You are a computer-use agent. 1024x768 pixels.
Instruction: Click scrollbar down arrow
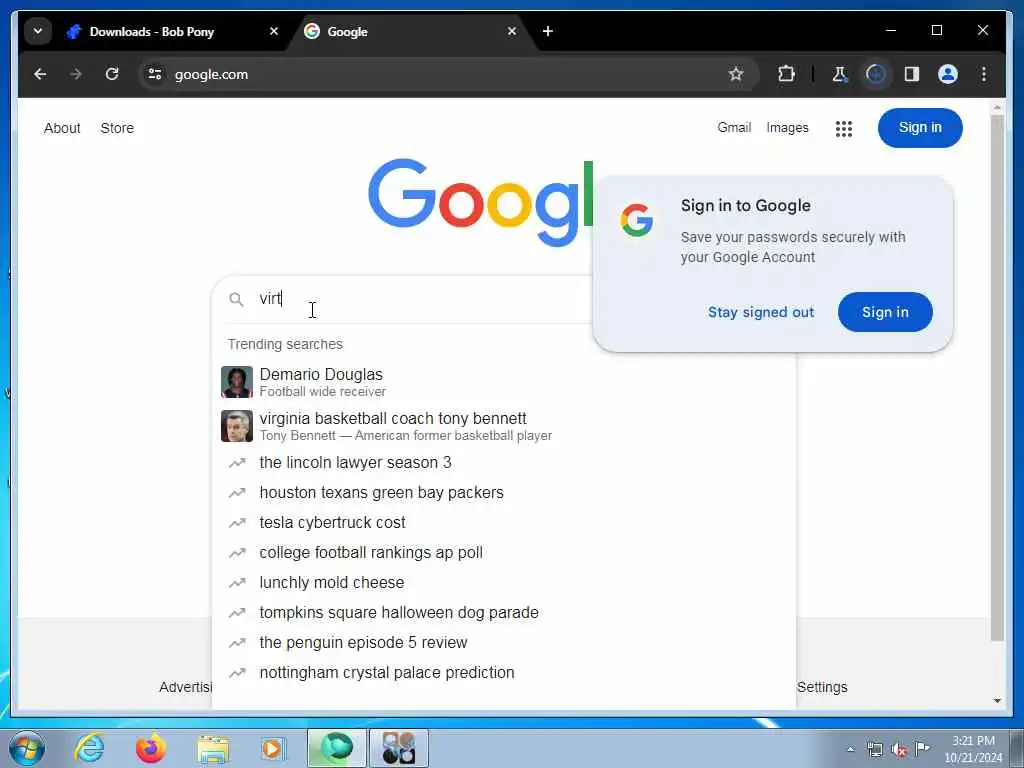click(x=997, y=701)
